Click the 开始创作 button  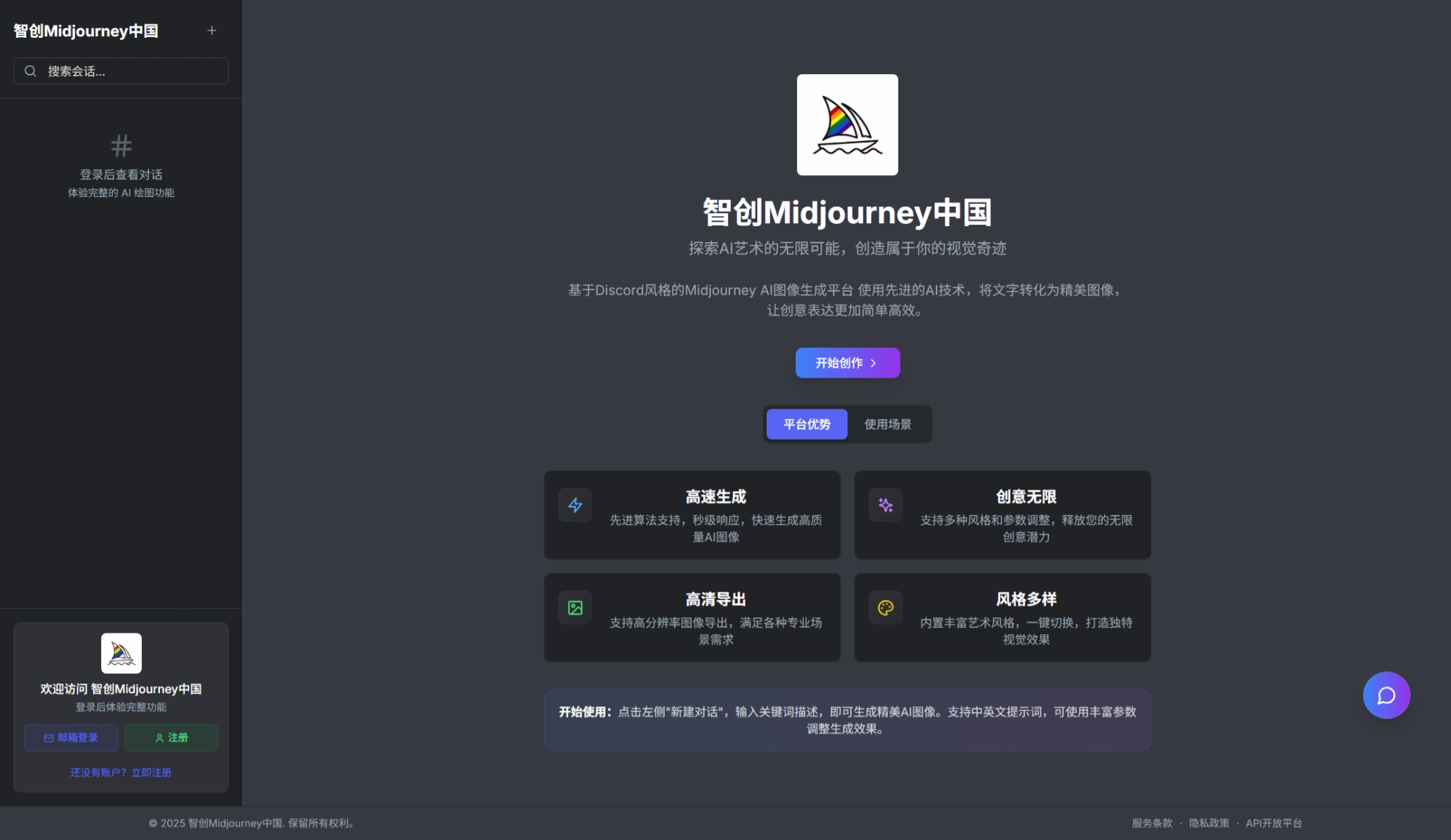click(x=847, y=362)
